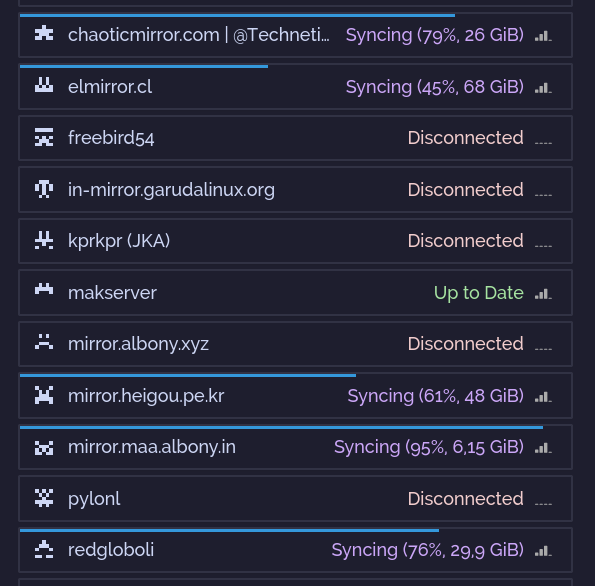Click the pylonl Disconnected status label
This screenshot has height=586, width=595.
466,499
